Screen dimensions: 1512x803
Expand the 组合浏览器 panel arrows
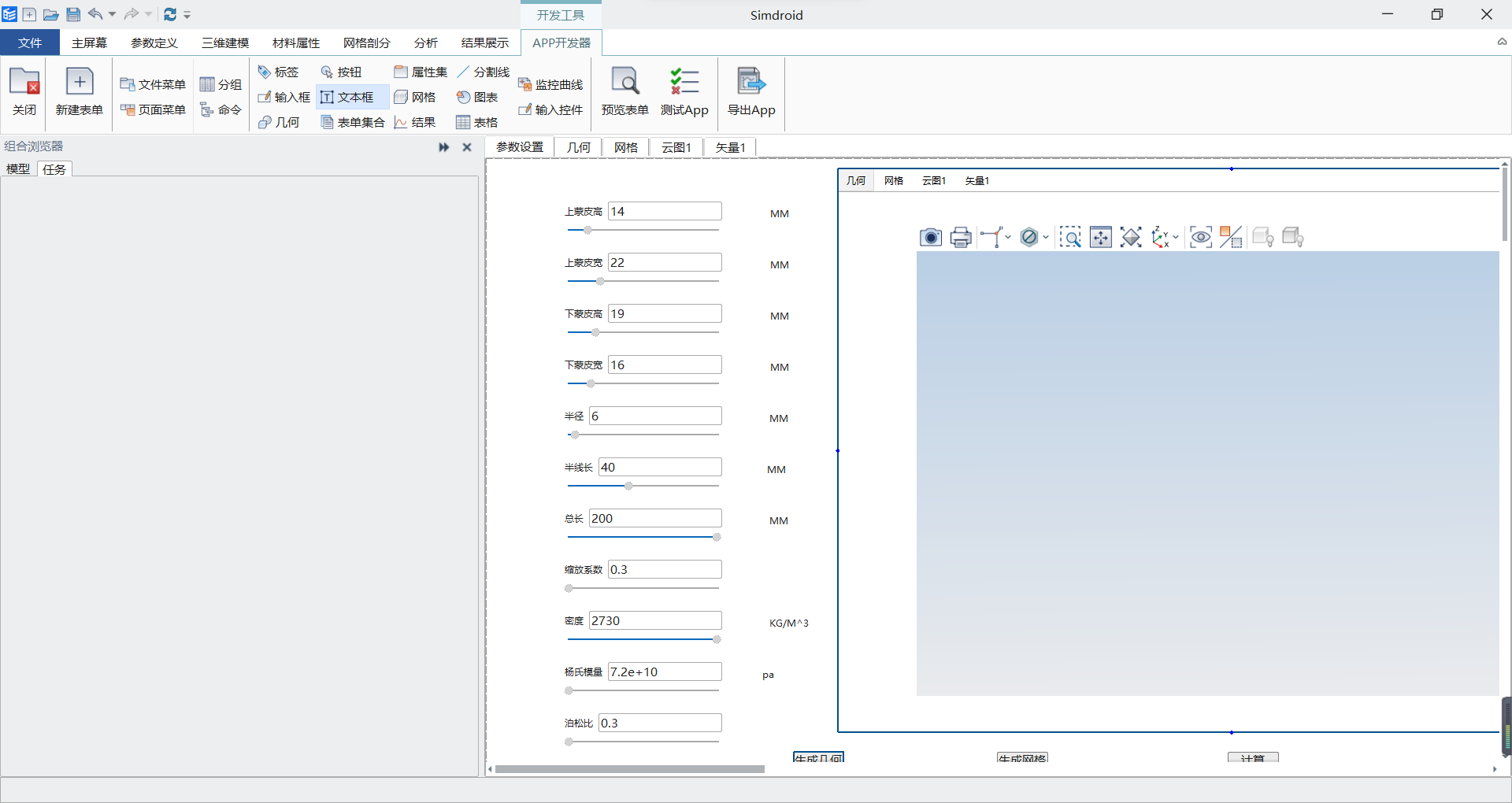click(444, 147)
